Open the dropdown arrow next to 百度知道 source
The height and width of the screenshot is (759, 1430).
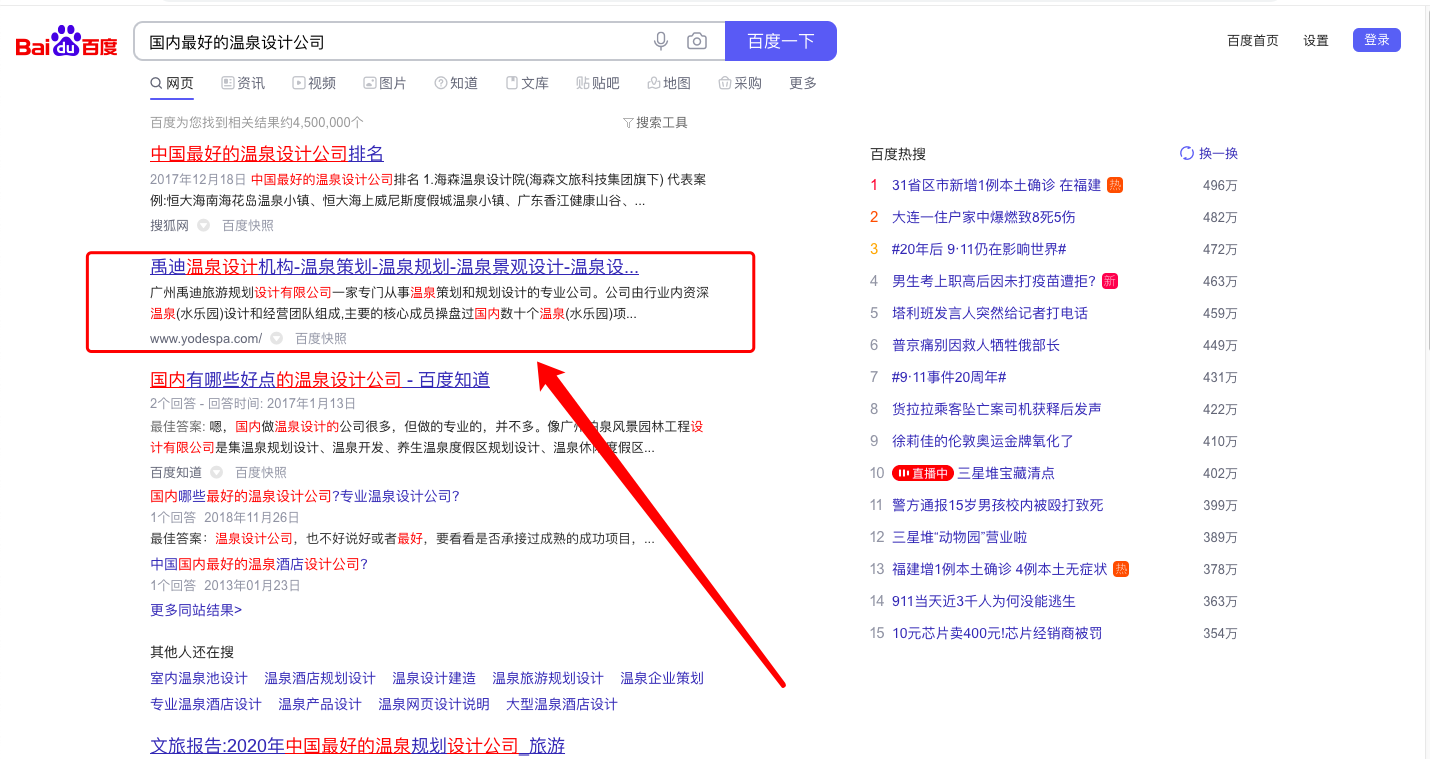[217, 473]
